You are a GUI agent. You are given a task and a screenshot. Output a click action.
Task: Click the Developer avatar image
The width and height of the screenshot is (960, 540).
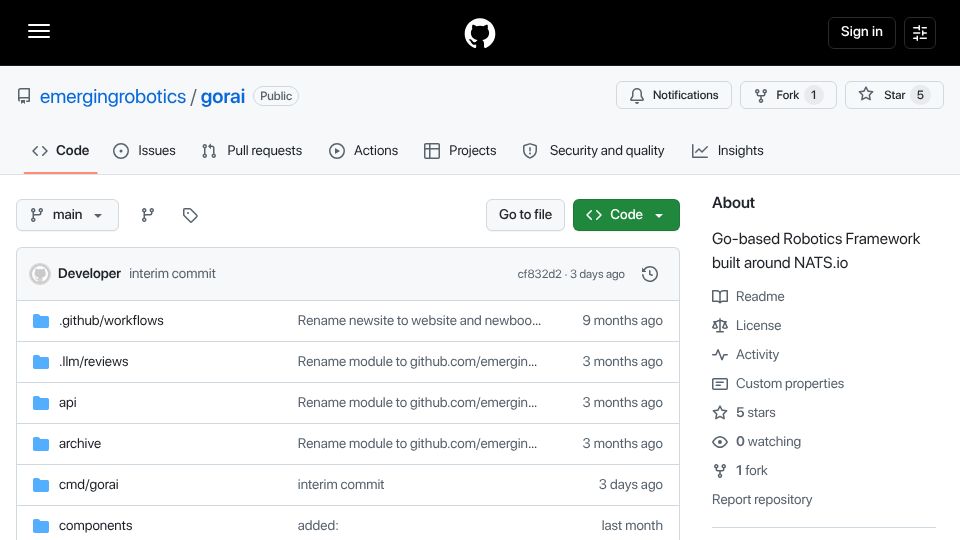point(40,274)
